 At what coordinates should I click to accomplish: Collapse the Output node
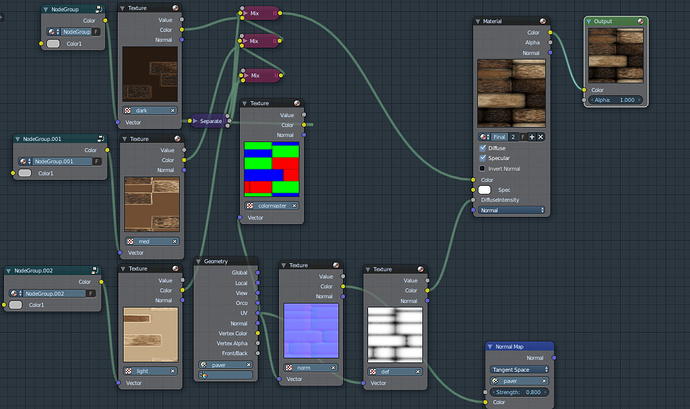(x=588, y=21)
